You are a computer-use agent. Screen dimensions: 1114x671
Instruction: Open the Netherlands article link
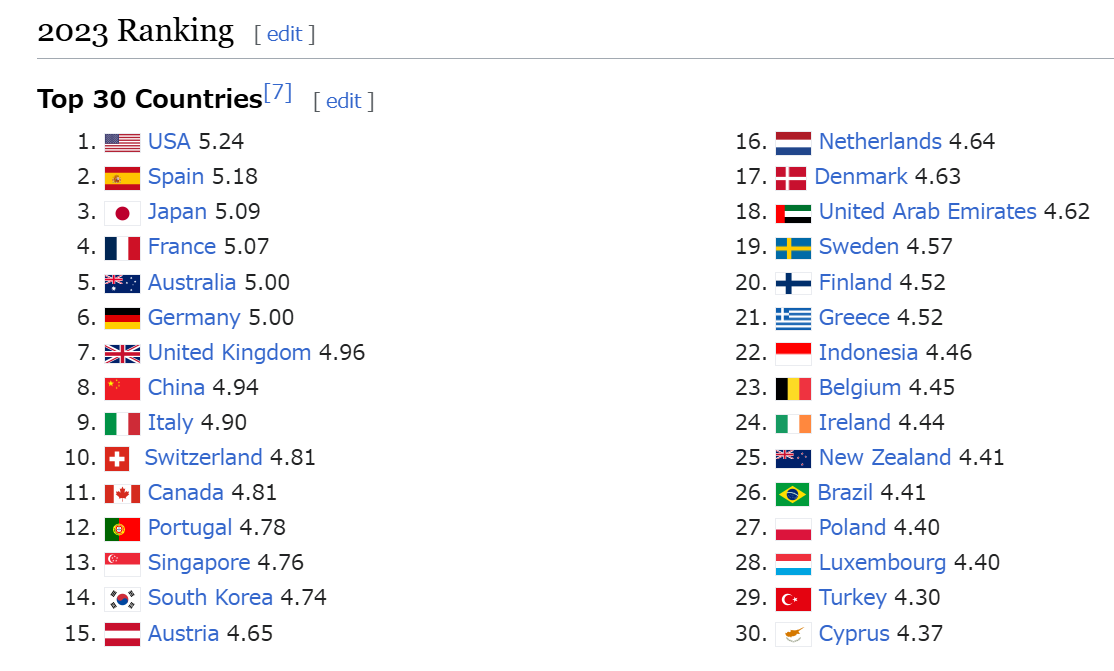pyautogui.click(x=880, y=142)
